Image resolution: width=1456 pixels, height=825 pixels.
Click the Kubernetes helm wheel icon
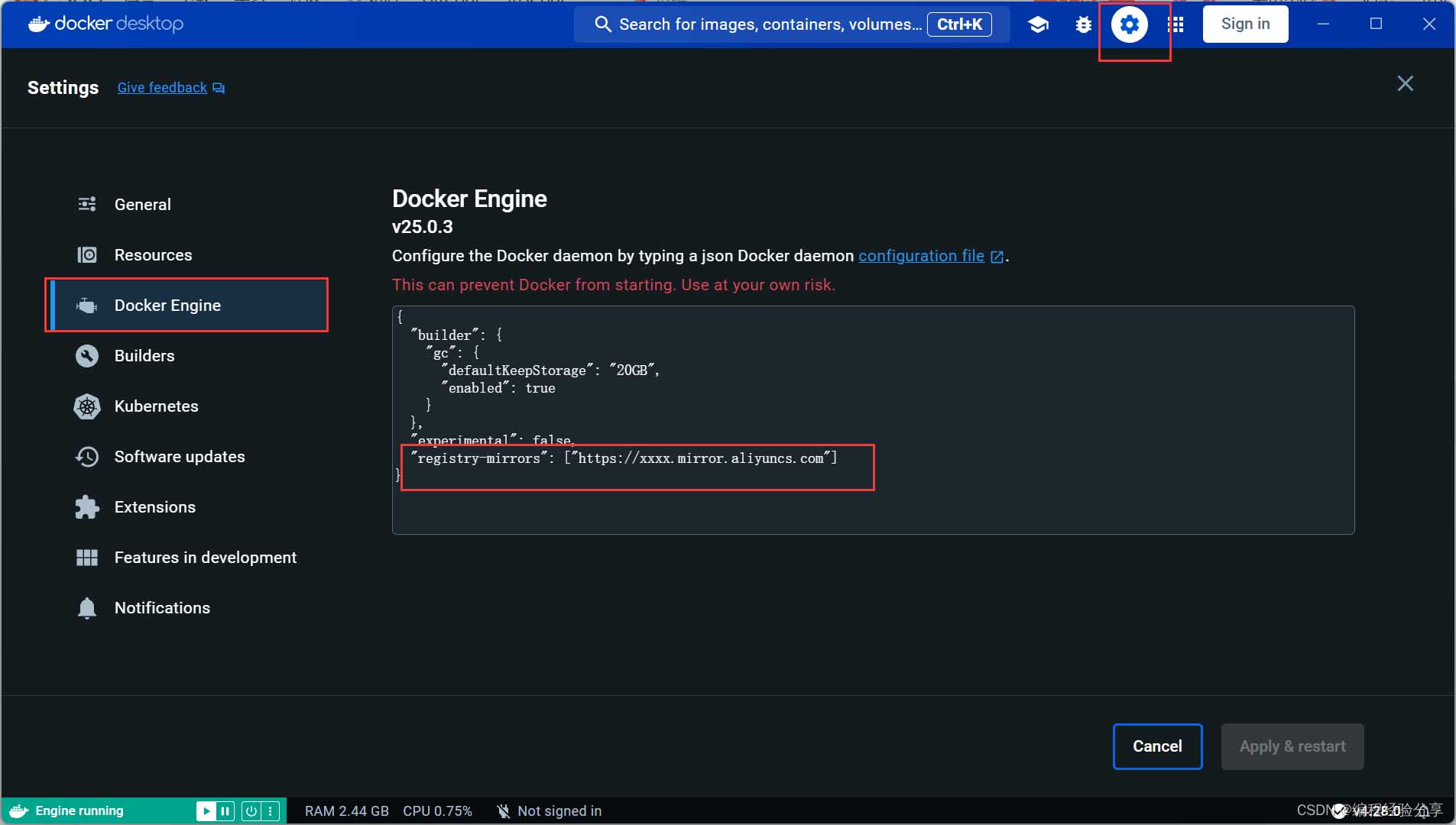point(87,406)
